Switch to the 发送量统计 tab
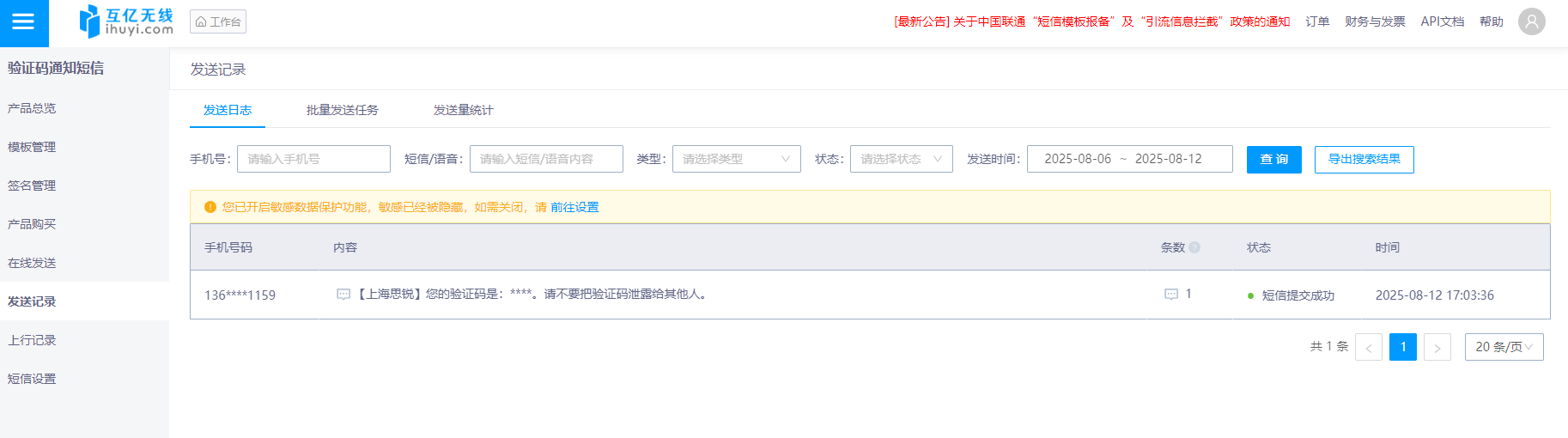 coord(463,110)
